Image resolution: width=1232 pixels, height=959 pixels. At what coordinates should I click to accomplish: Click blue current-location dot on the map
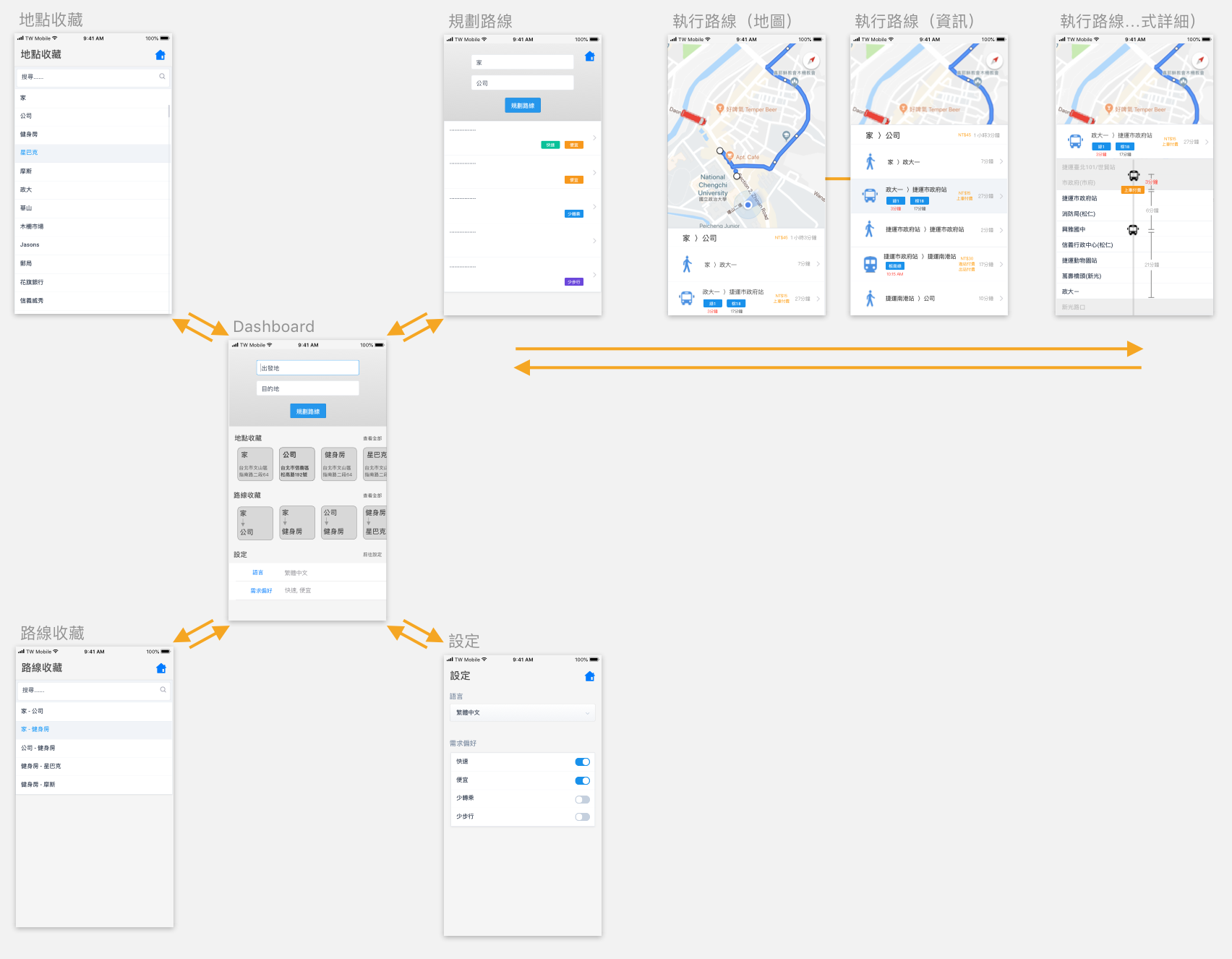[x=748, y=205]
